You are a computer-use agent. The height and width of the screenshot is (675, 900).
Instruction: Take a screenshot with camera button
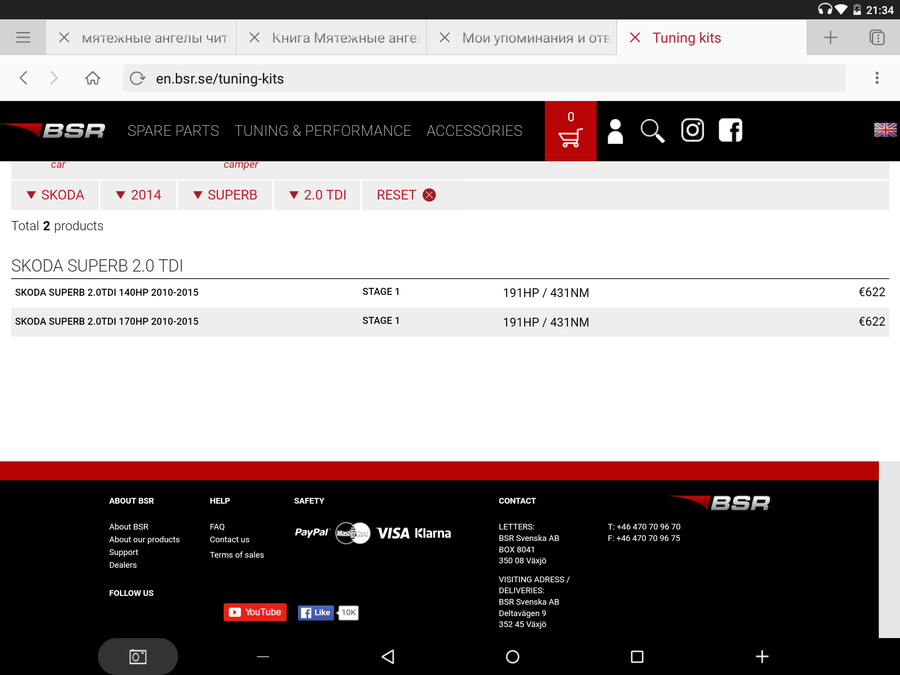(x=138, y=657)
